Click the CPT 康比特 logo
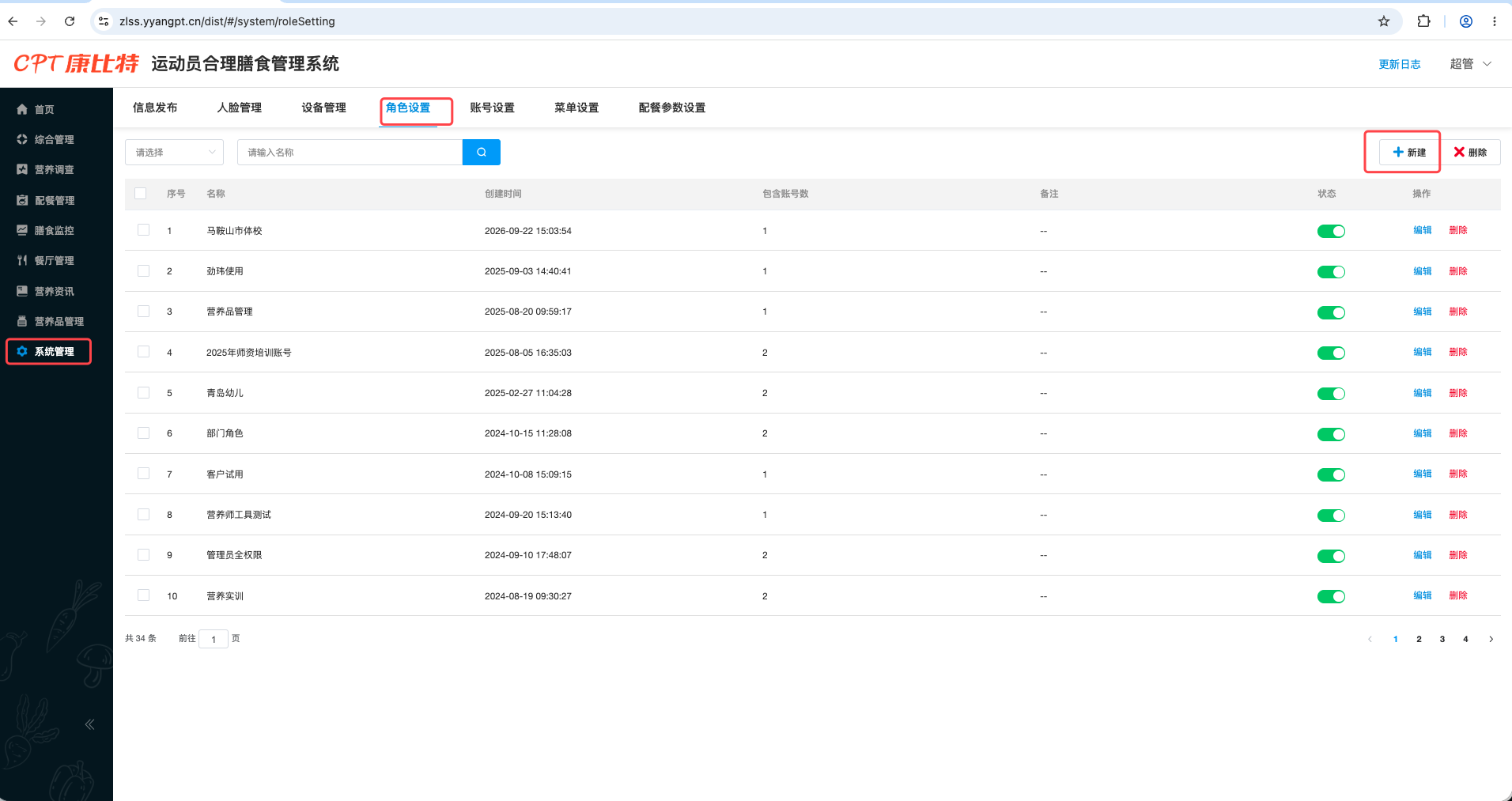 tap(77, 63)
